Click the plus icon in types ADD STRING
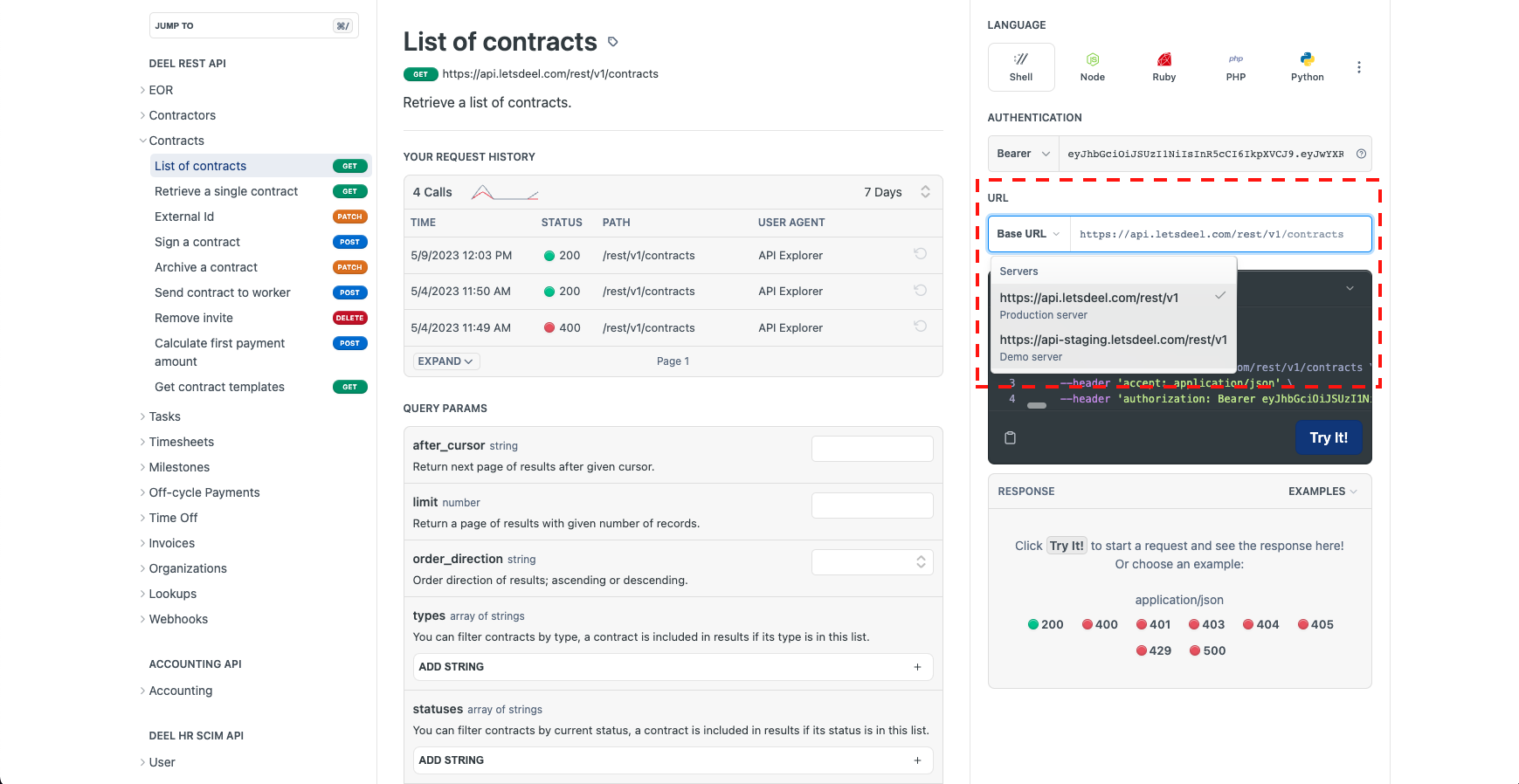This screenshot has height=784, width=1519. click(x=917, y=667)
